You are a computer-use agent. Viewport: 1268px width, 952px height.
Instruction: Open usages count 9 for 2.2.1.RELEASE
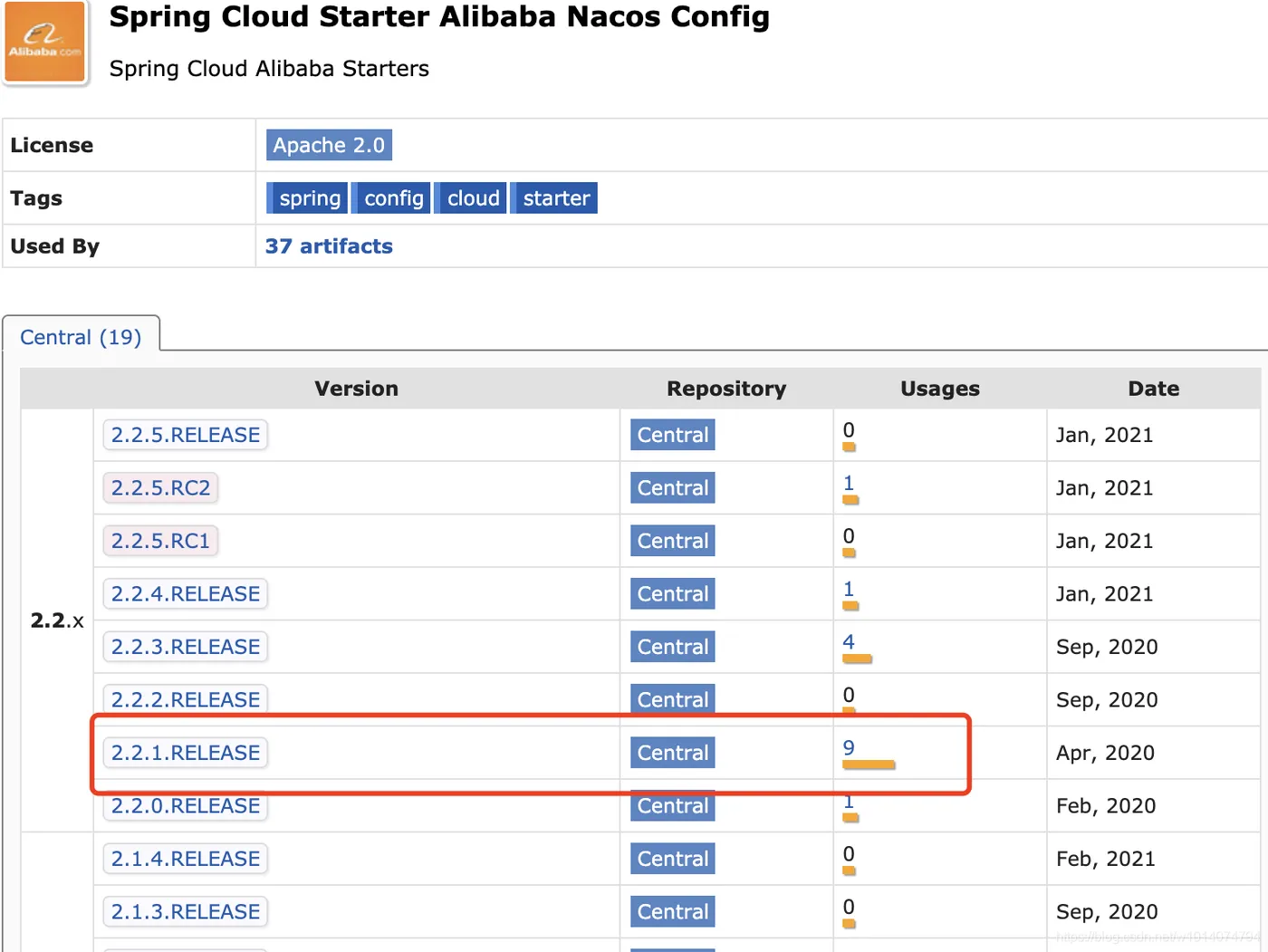[x=849, y=747]
